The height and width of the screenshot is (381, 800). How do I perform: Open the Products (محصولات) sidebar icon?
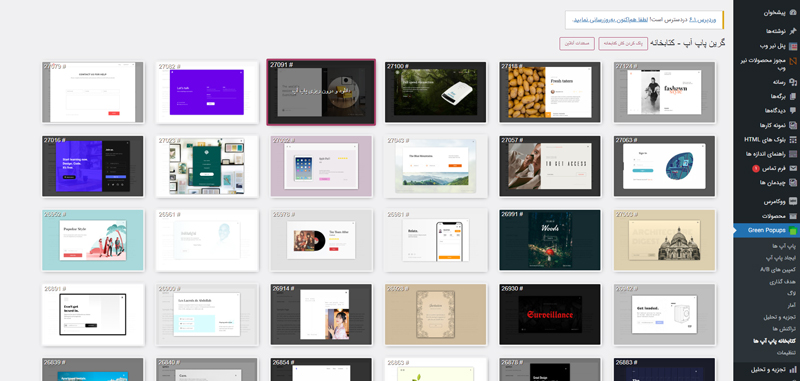tap(792, 216)
